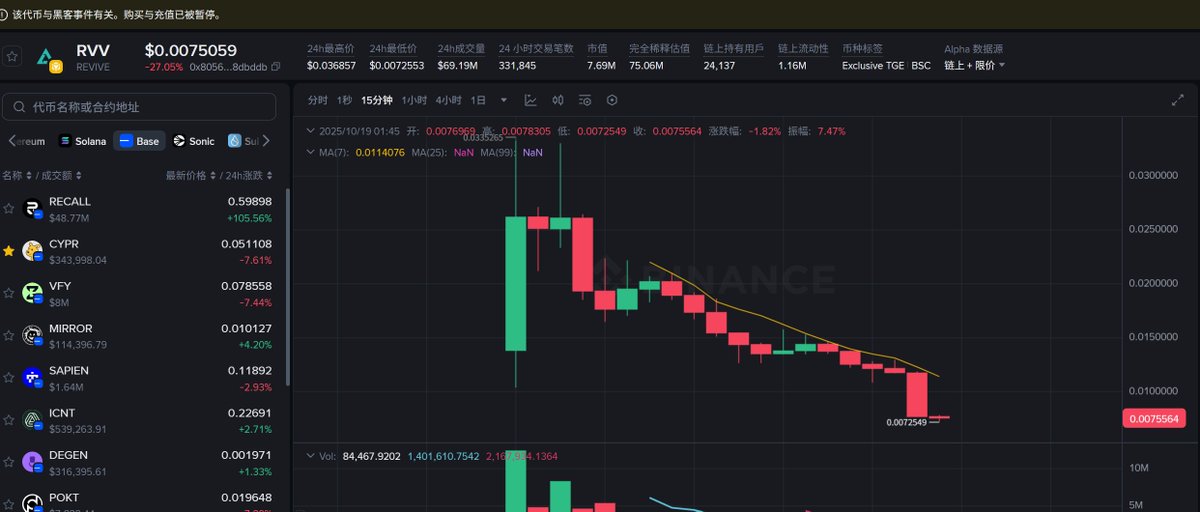Open the line chart type icon
The width and height of the screenshot is (1200, 512).
[531, 100]
